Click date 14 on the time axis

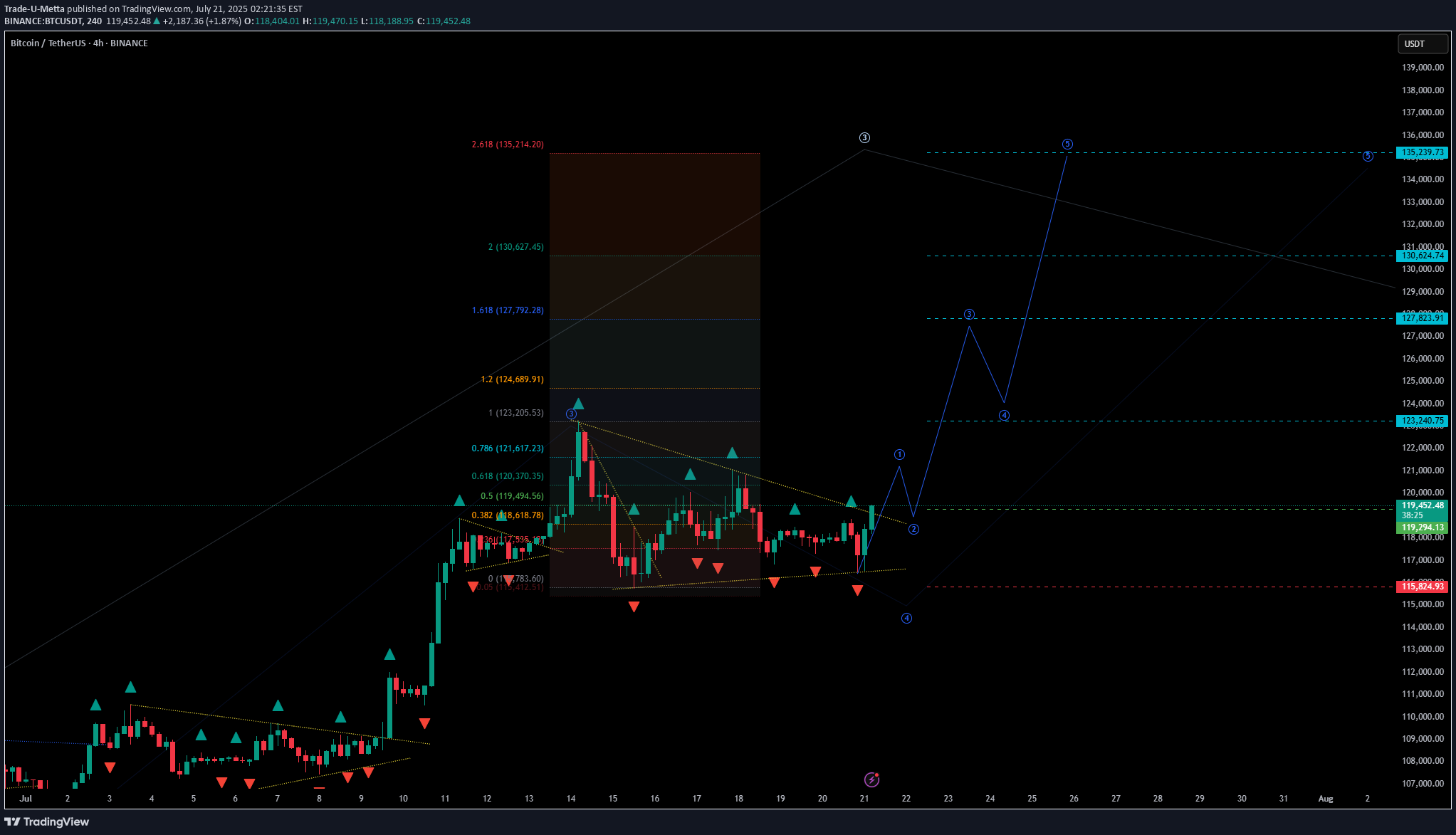tap(571, 799)
